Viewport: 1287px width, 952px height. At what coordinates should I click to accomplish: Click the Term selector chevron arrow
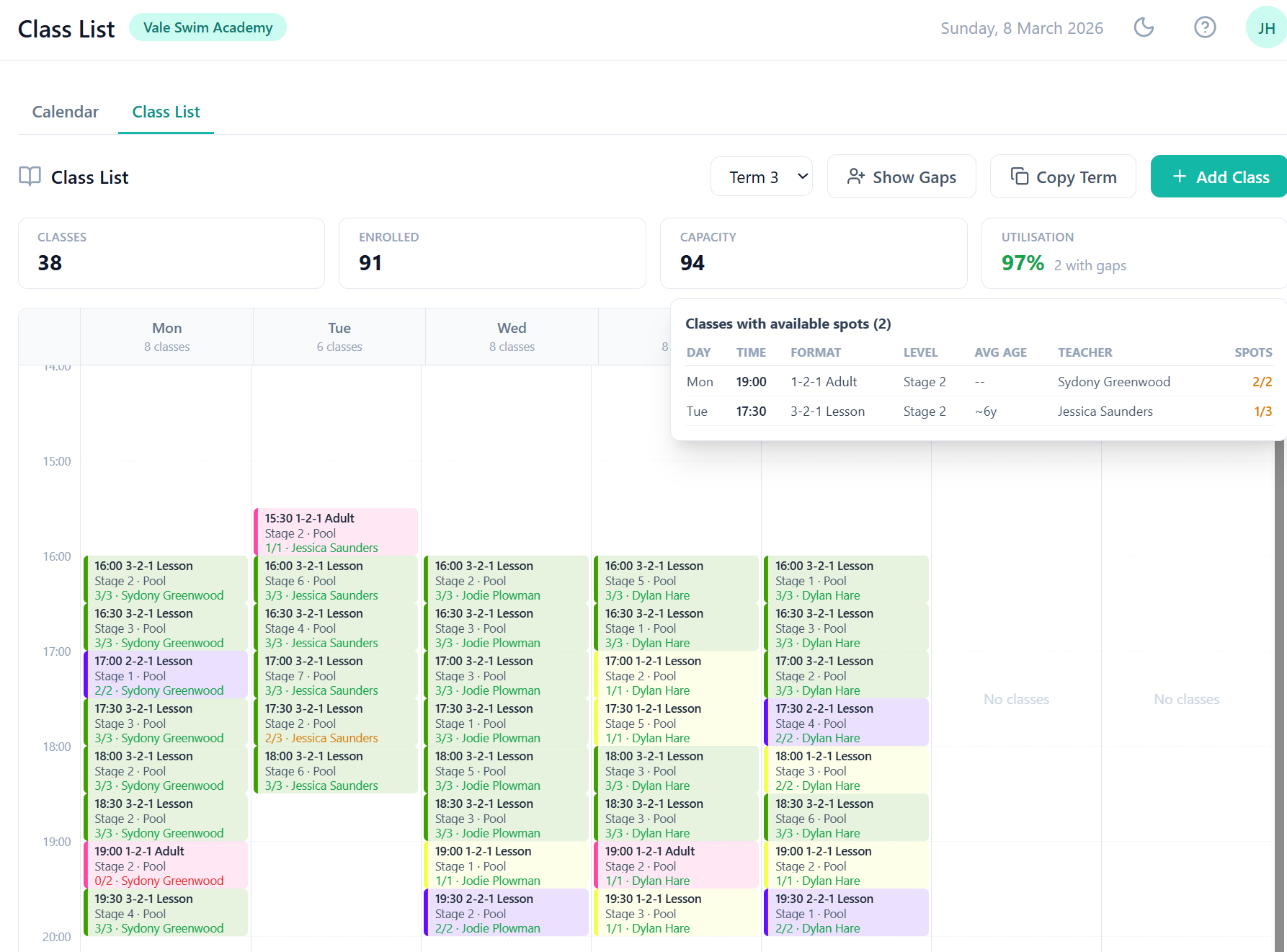coord(801,176)
